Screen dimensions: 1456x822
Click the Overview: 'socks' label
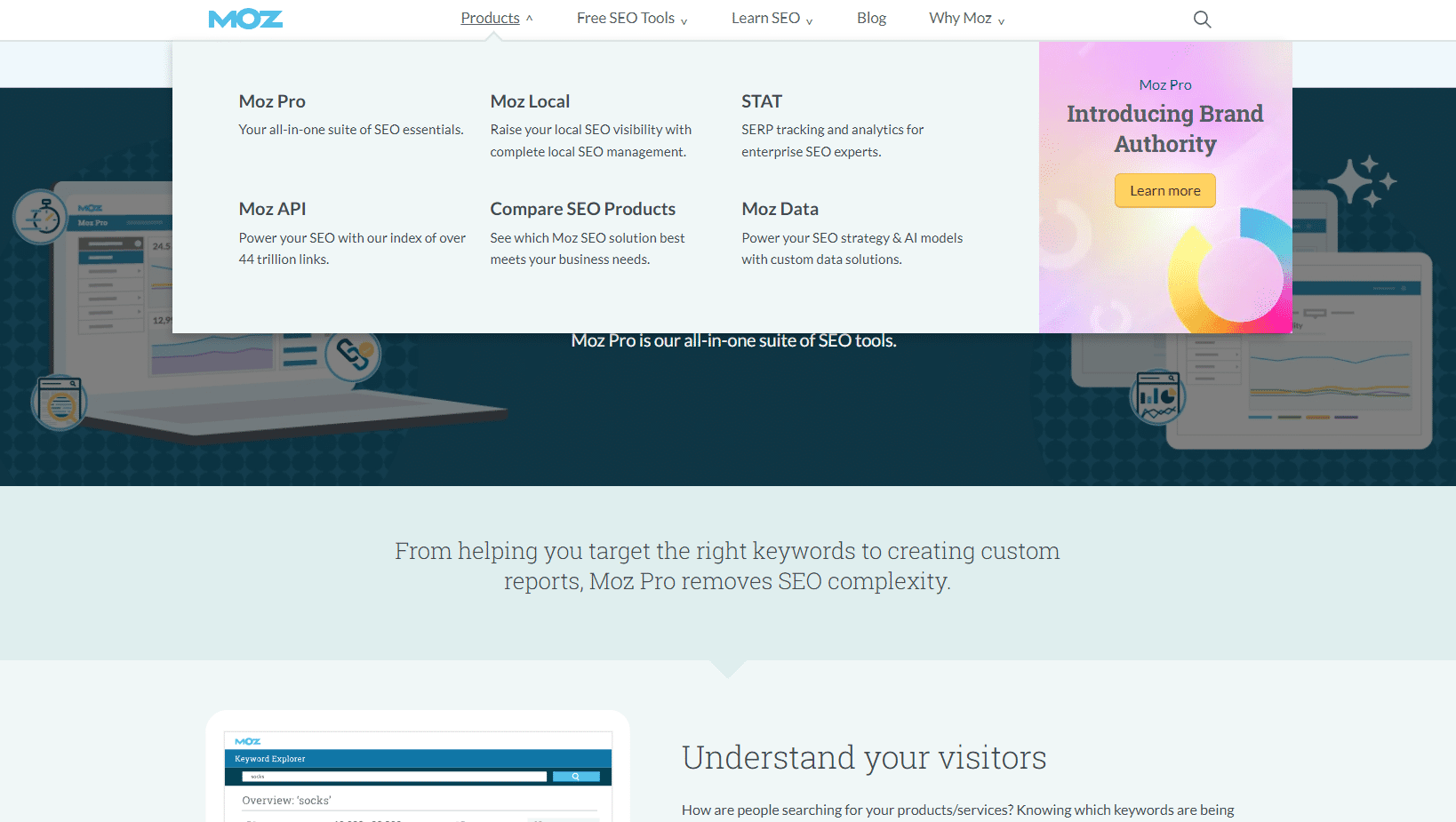(286, 801)
